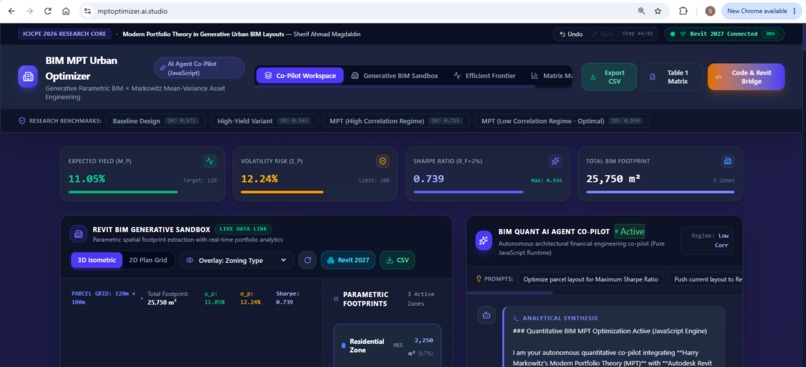Open Chrome extensions puzzle icon
Image resolution: width=806 pixels, height=367 pixels.
[683, 11]
